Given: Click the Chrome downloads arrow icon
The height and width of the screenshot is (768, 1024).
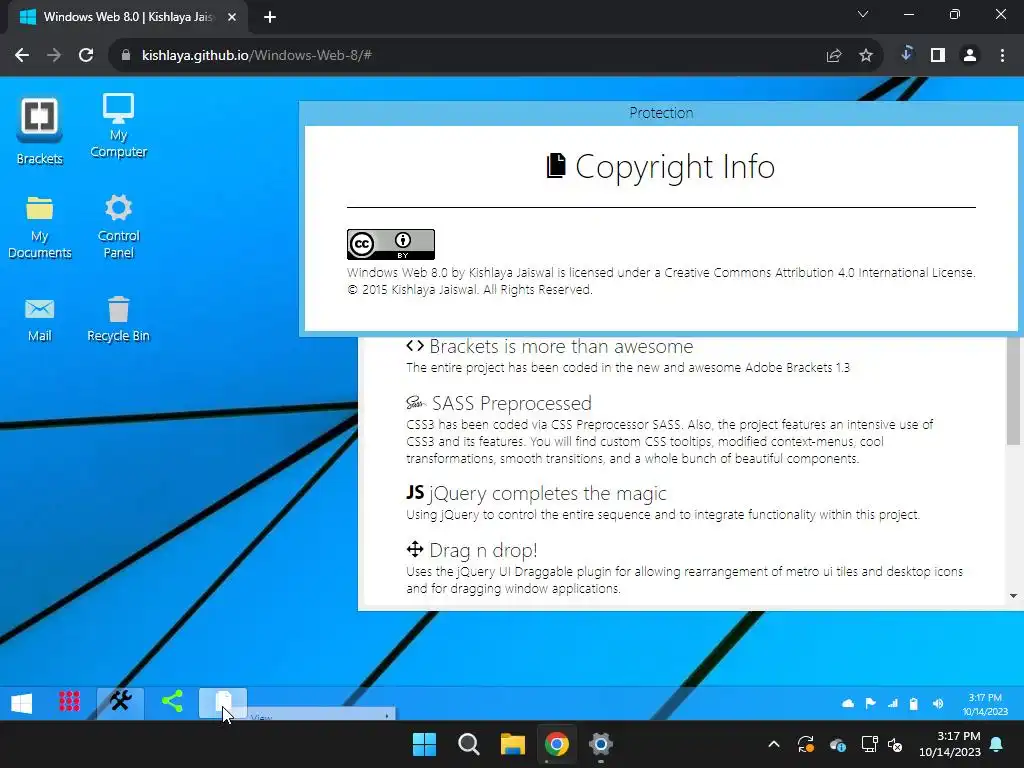Looking at the screenshot, I should [x=906, y=54].
